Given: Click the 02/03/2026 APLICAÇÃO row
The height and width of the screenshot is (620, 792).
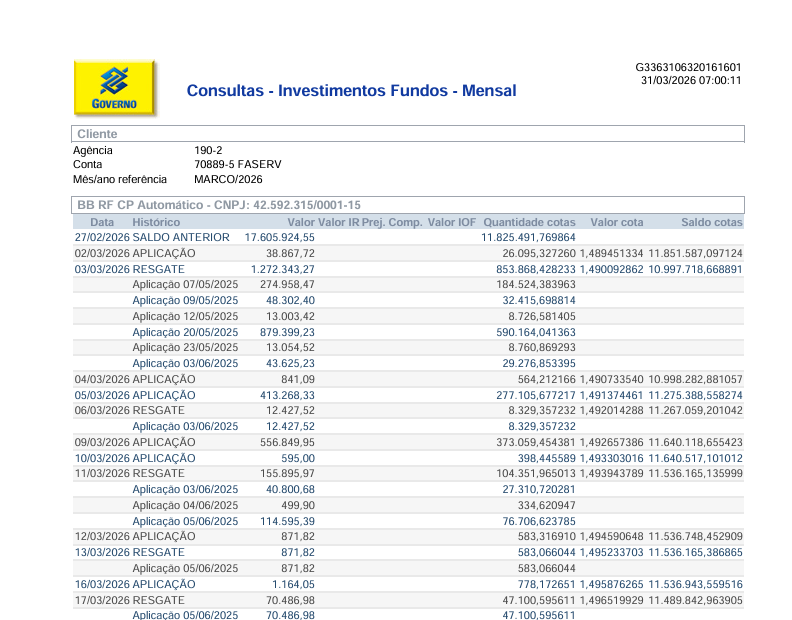Looking at the screenshot, I should 408,253.
